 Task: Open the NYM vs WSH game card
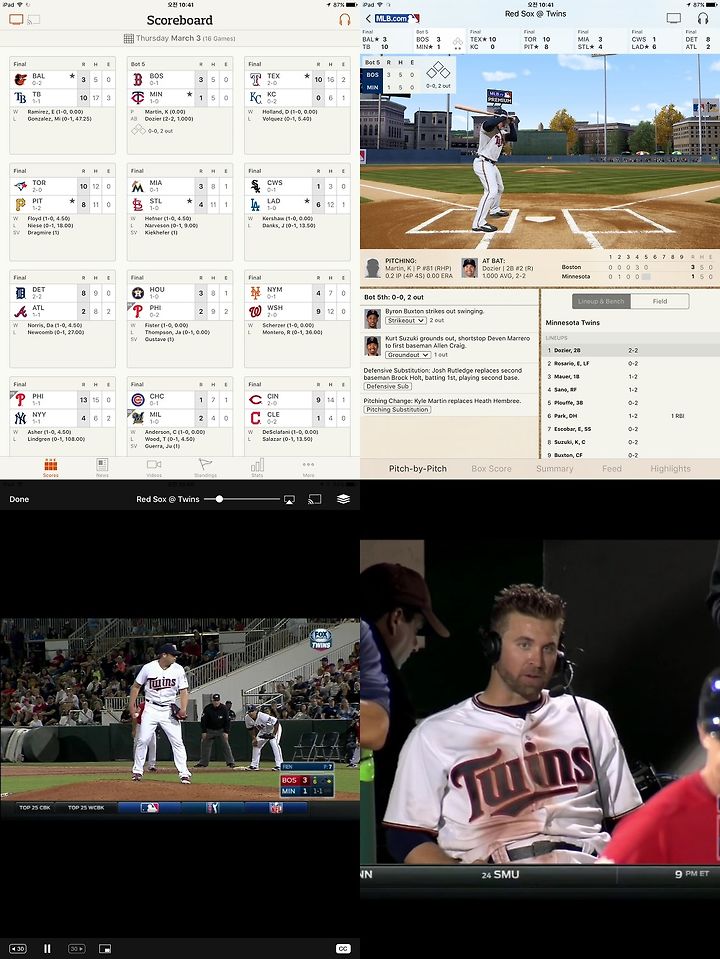click(297, 319)
